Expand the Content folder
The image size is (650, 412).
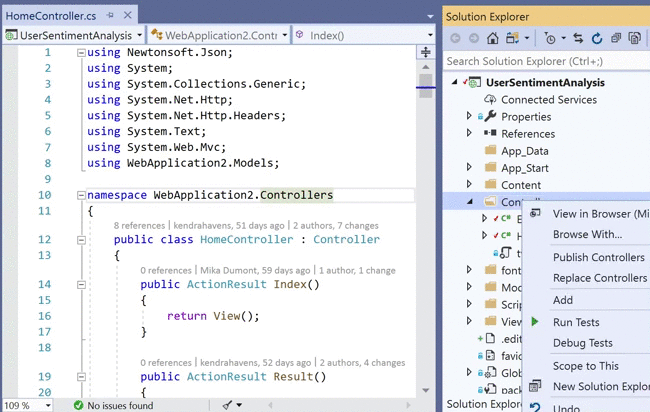click(469, 184)
